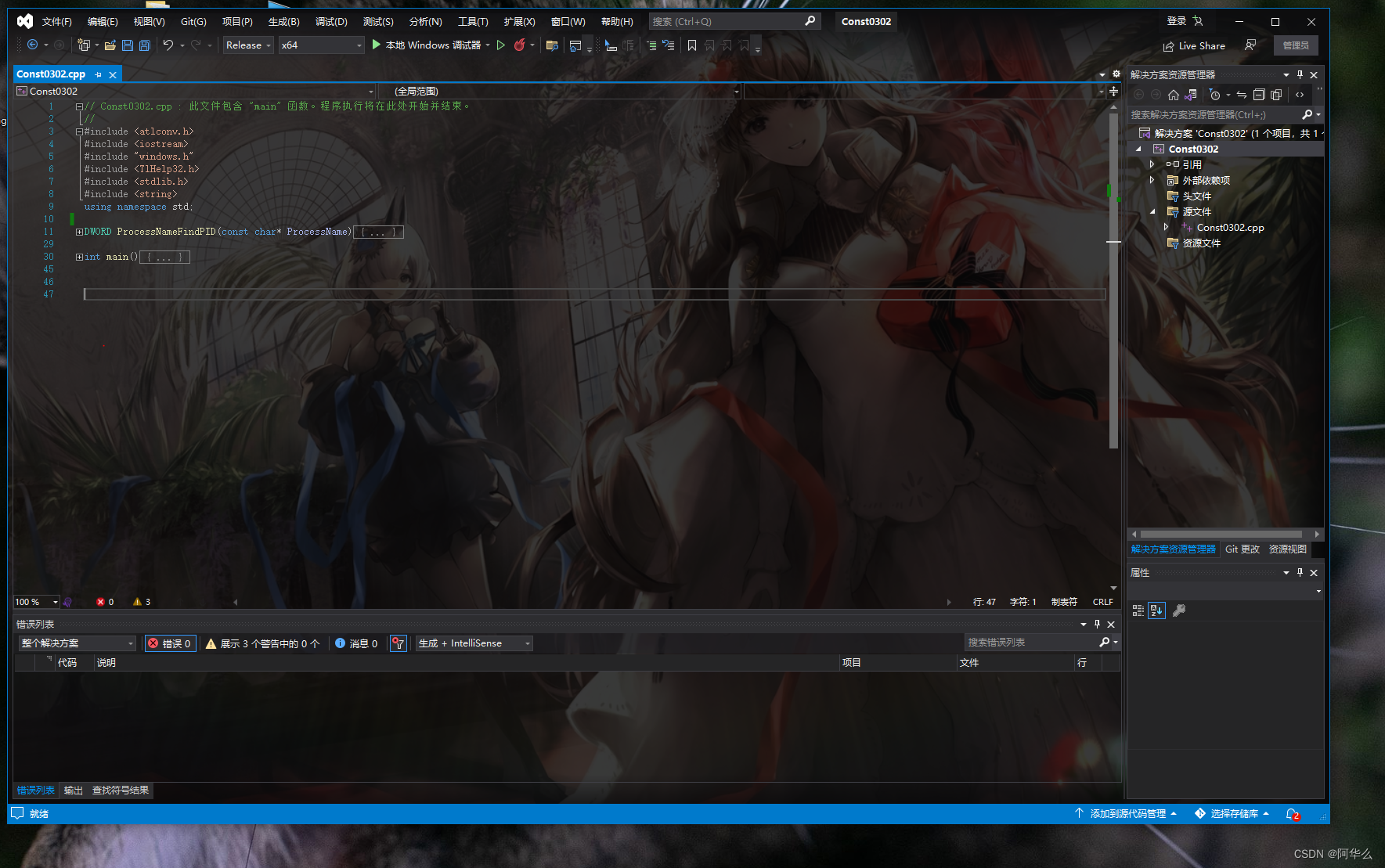Click the Pending Changes Filter clock icon
This screenshot has width=1385, height=868.
click(x=1214, y=95)
